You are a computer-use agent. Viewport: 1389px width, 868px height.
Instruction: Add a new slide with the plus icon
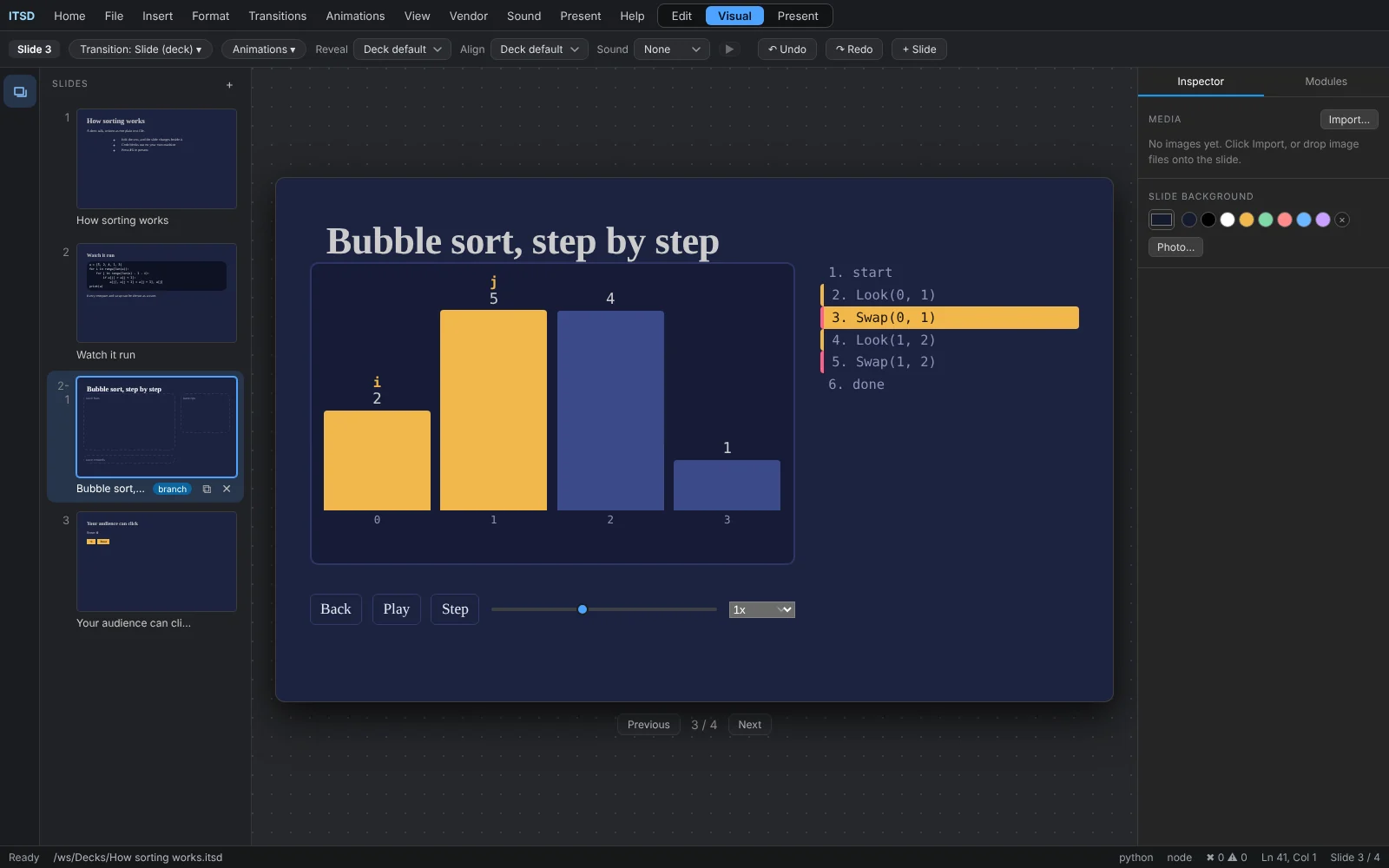tap(229, 85)
